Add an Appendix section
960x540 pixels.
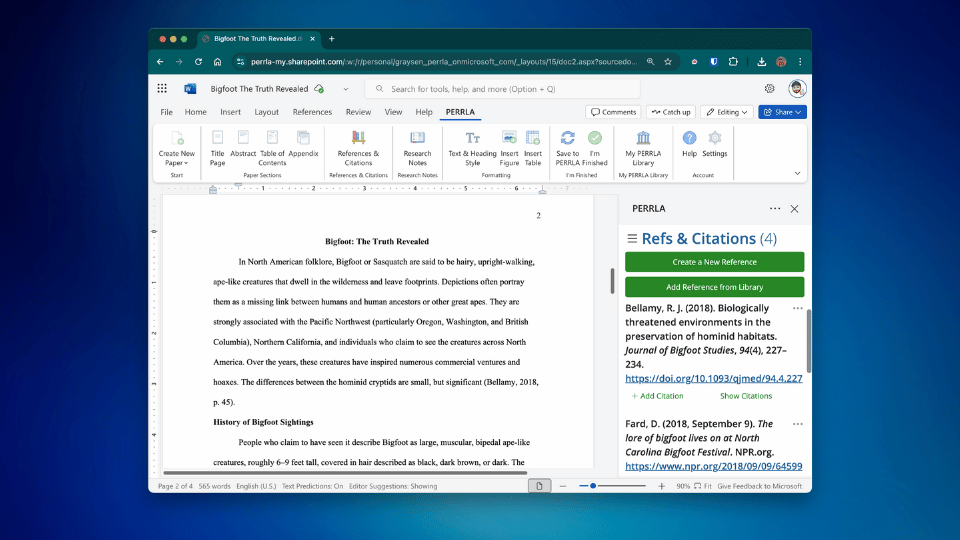pos(303,144)
